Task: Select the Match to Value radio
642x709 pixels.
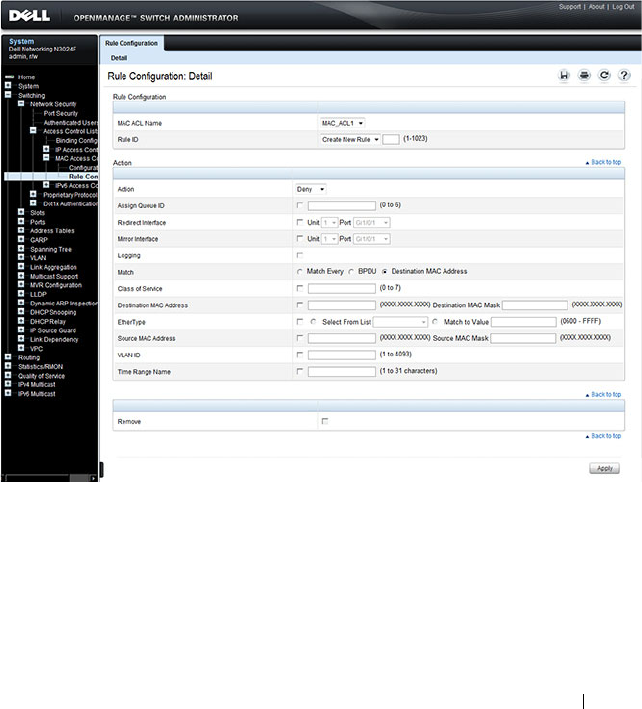Action: tap(435, 321)
